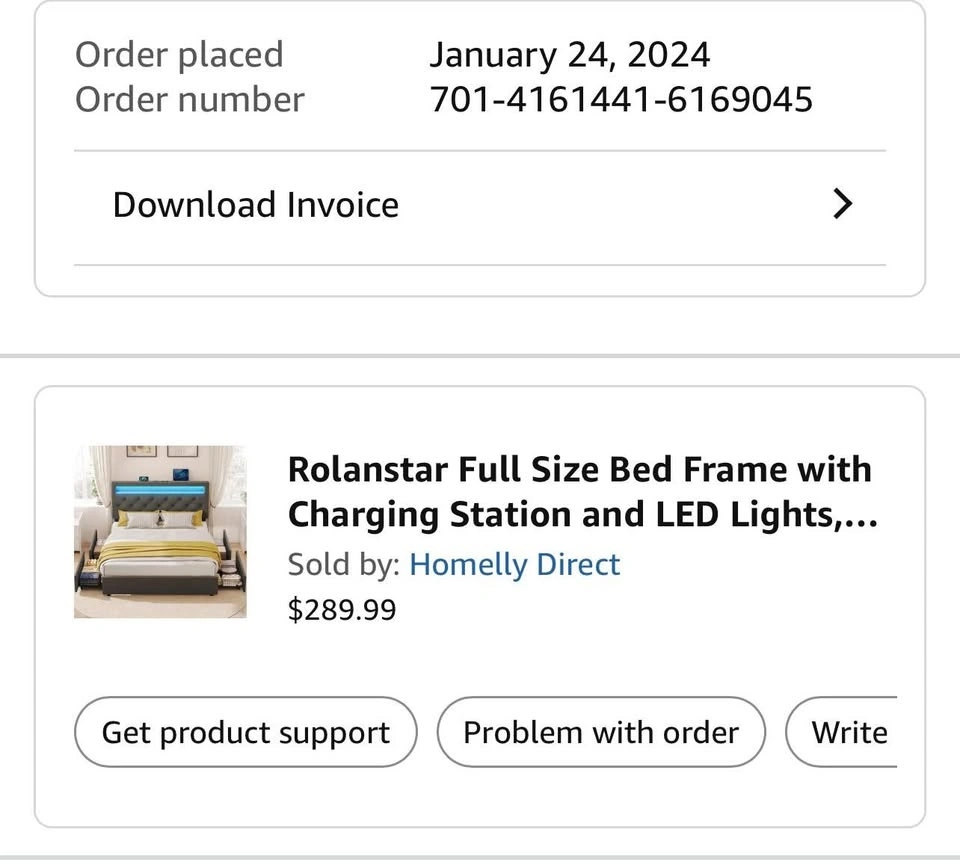Image resolution: width=960 pixels, height=865 pixels.
Task: Click the January 24, 2024 order date
Action: pos(569,54)
